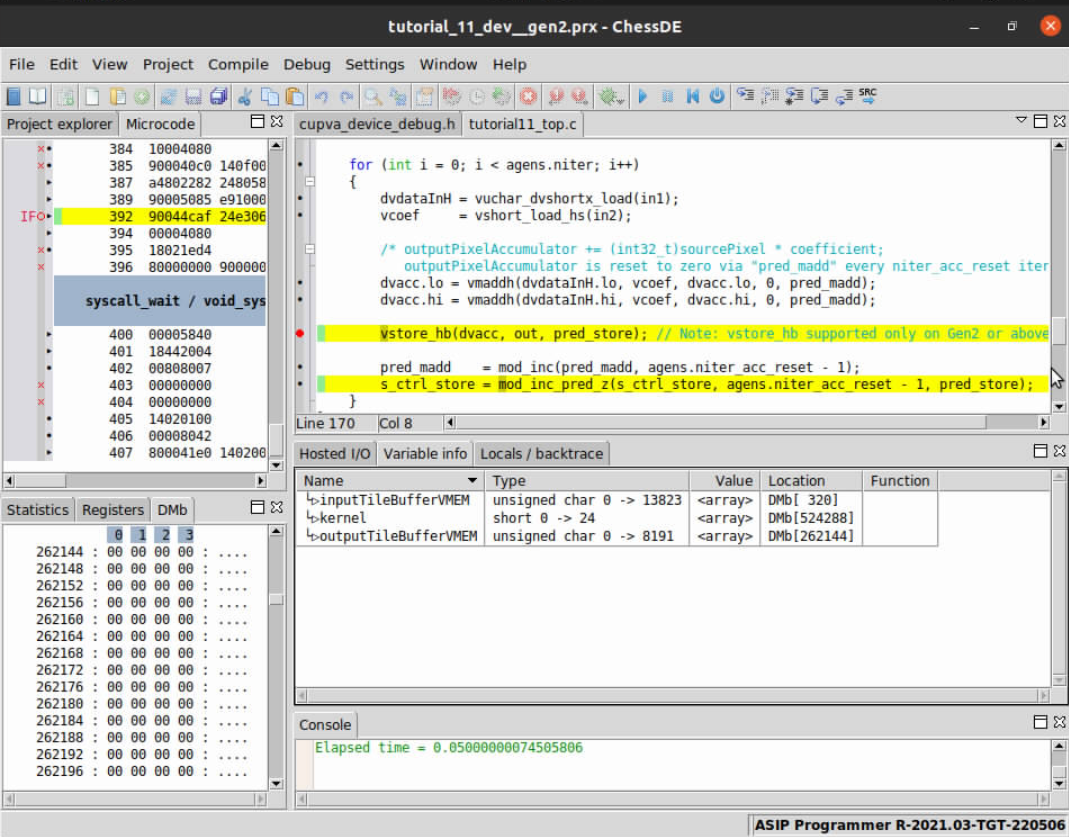Image resolution: width=1069 pixels, height=837 pixels.
Task: Sort variables by the Name column header
Action: coord(324,481)
